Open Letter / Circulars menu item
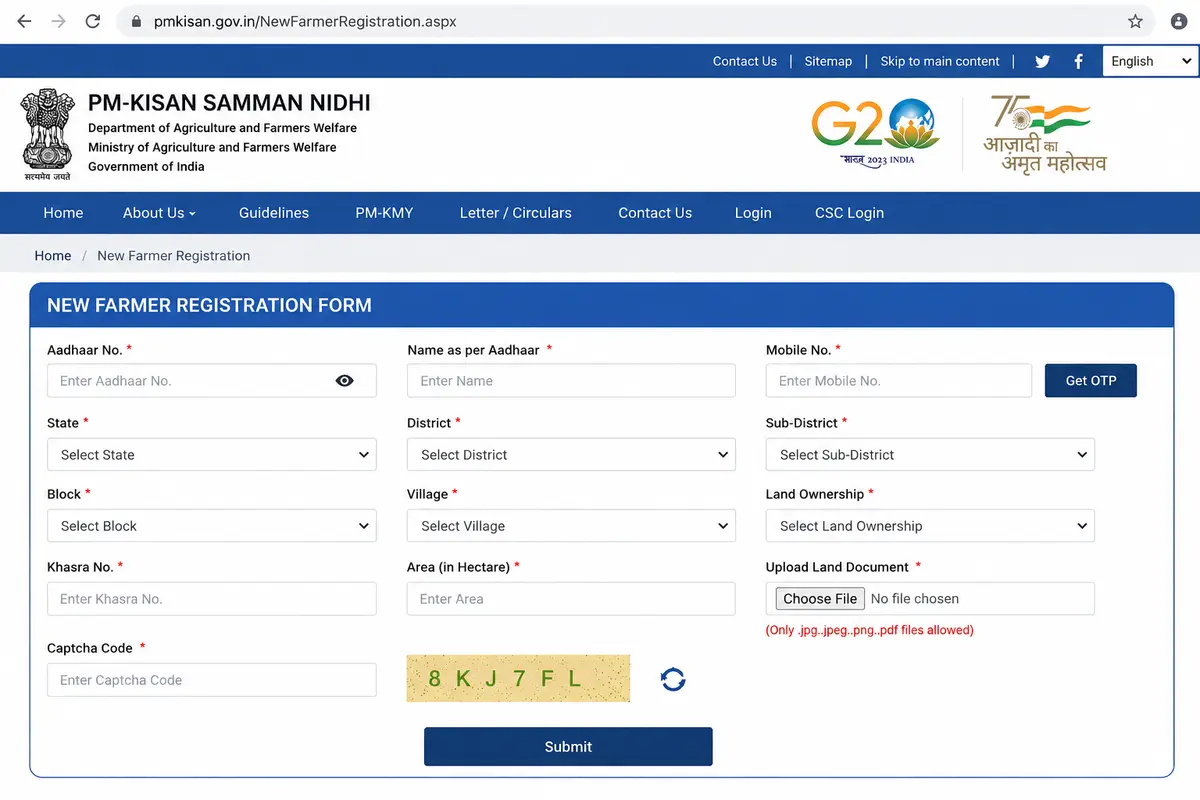 click(x=516, y=213)
